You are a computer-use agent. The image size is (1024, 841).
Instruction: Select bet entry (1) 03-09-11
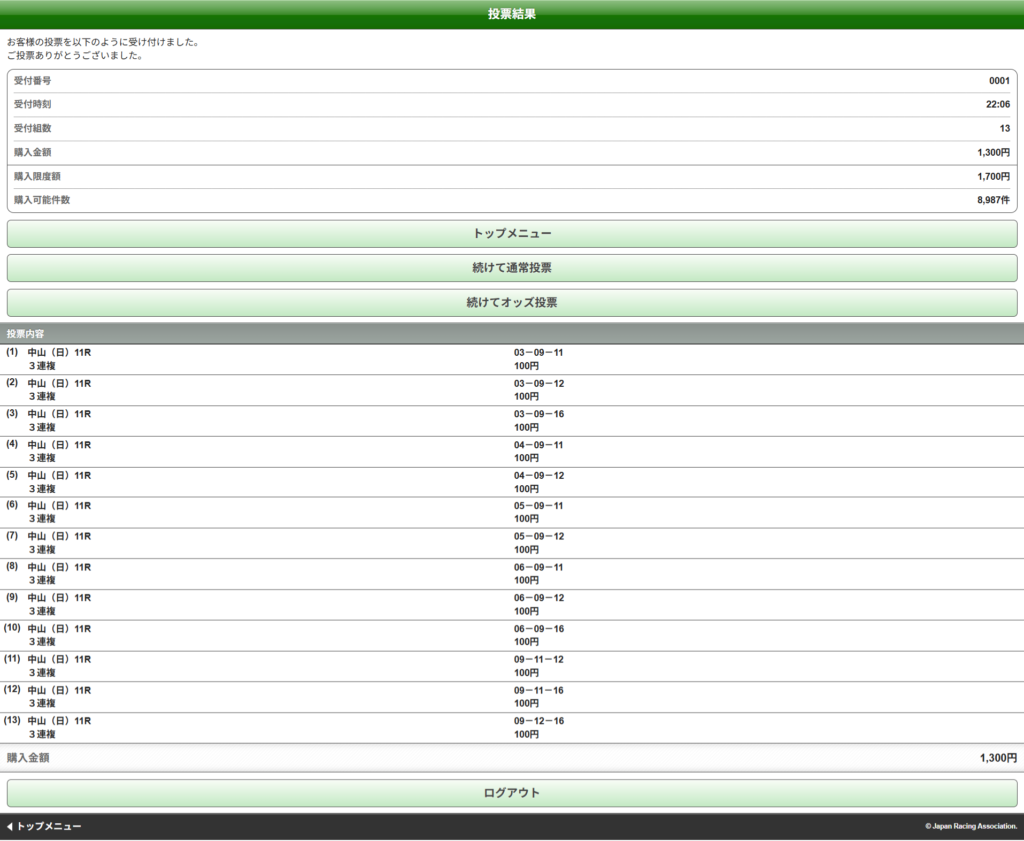click(x=511, y=359)
